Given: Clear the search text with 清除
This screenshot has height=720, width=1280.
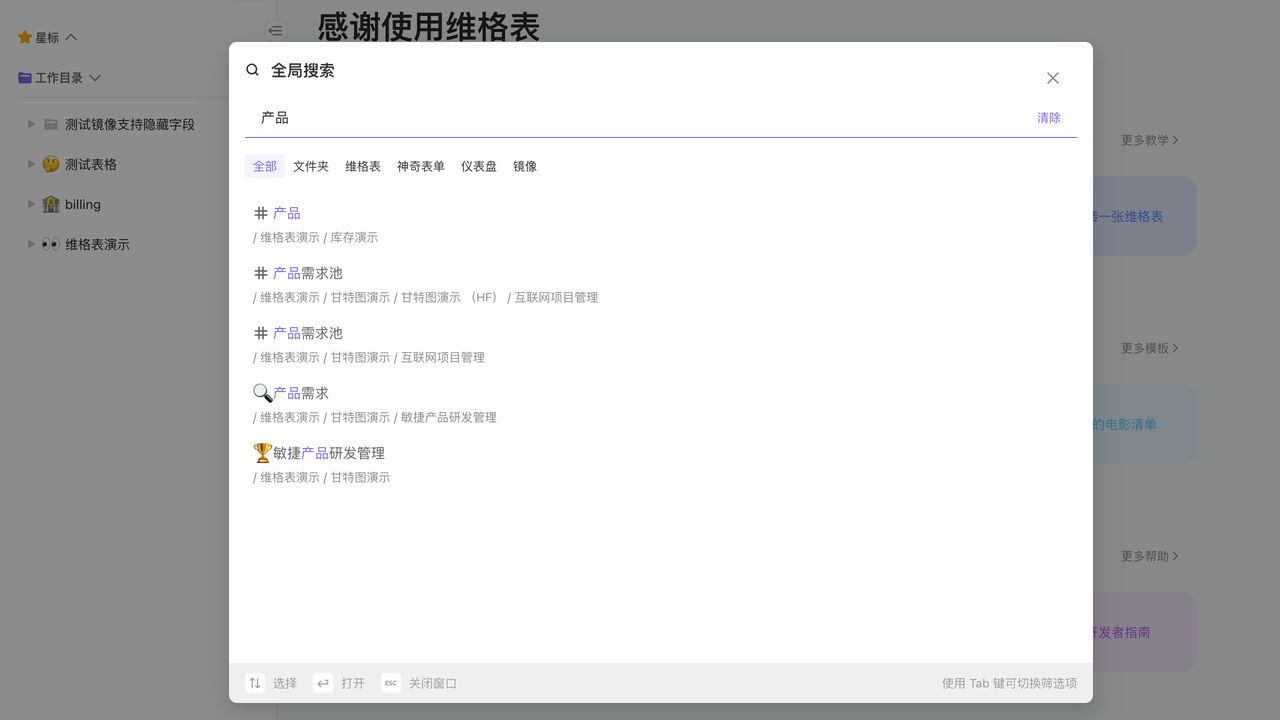Looking at the screenshot, I should 1048,118.
